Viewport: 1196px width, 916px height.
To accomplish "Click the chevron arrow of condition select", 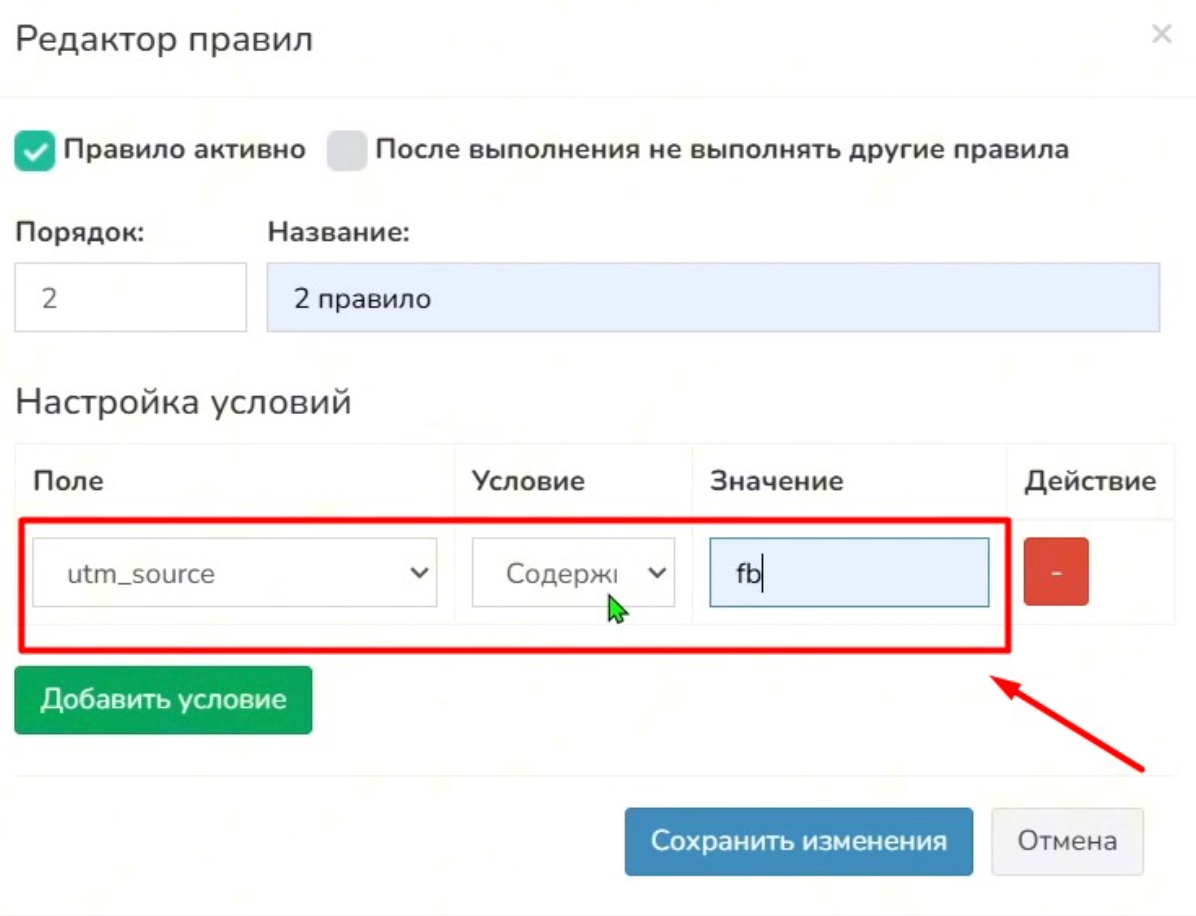I will coord(657,573).
